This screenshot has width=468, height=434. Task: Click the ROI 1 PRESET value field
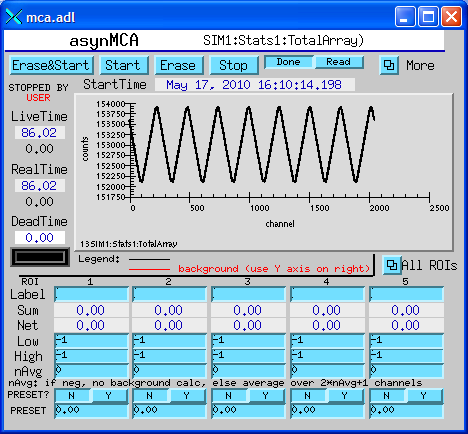click(91, 411)
